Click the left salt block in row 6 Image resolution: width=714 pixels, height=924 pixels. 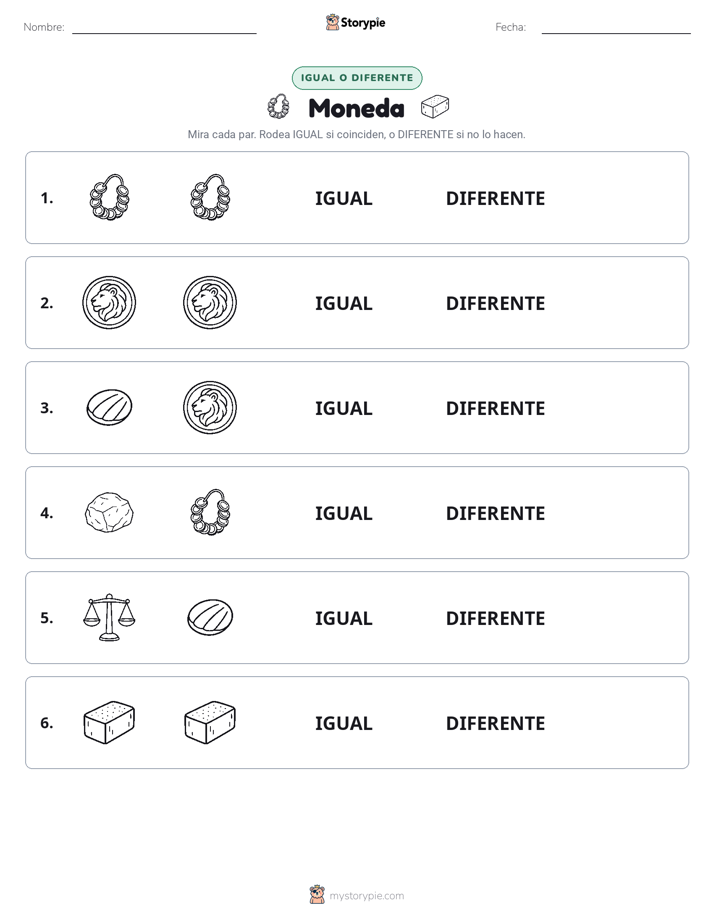109,722
